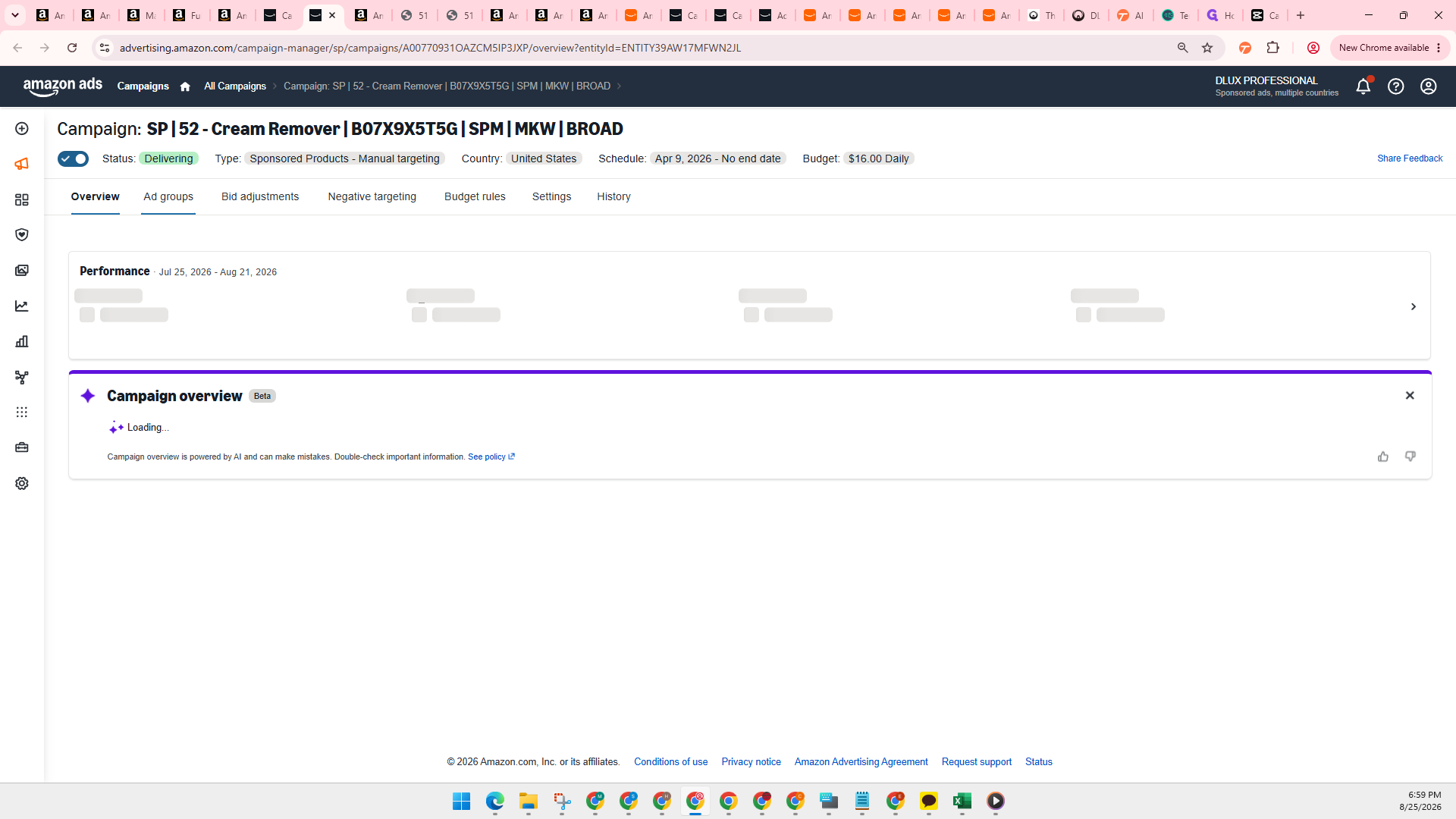Screen dimensions: 1456x819
Task: Open the See policy link
Action: (x=491, y=457)
